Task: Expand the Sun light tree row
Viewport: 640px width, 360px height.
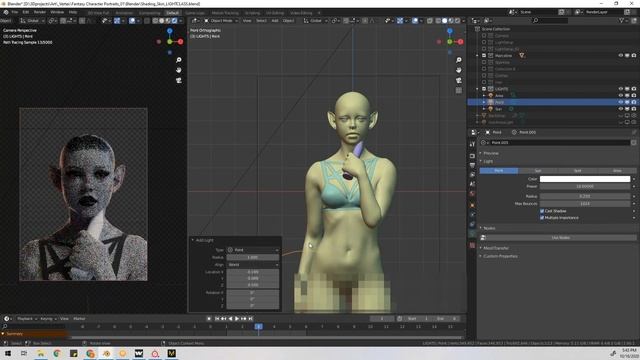Action: point(484,109)
